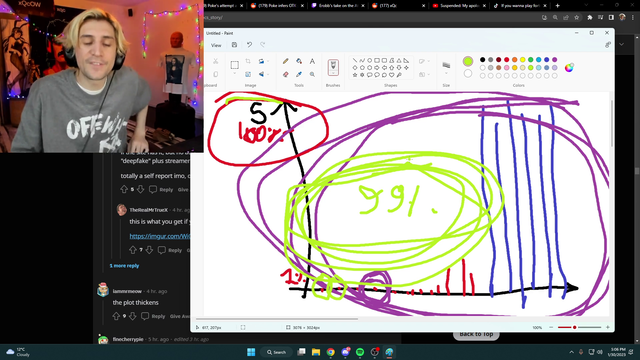This screenshot has height=360, width=640.
Task: Select the Right arrow shape
Action: (377, 68)
